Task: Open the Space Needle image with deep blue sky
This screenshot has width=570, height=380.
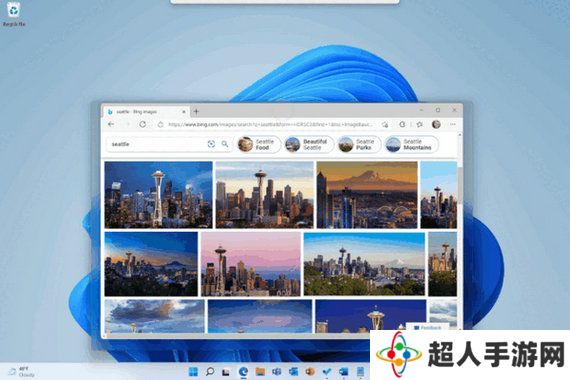Action: pos(371,316)
